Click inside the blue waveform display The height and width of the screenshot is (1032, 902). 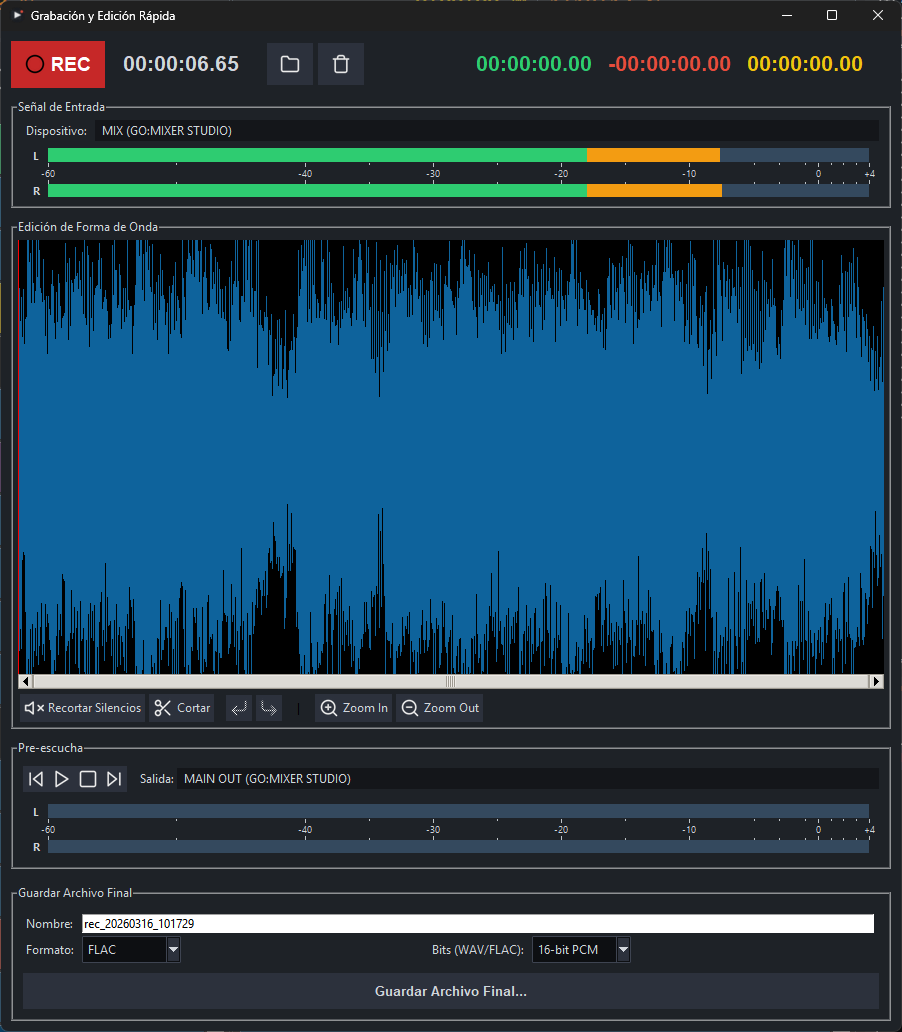click(451, 457)
